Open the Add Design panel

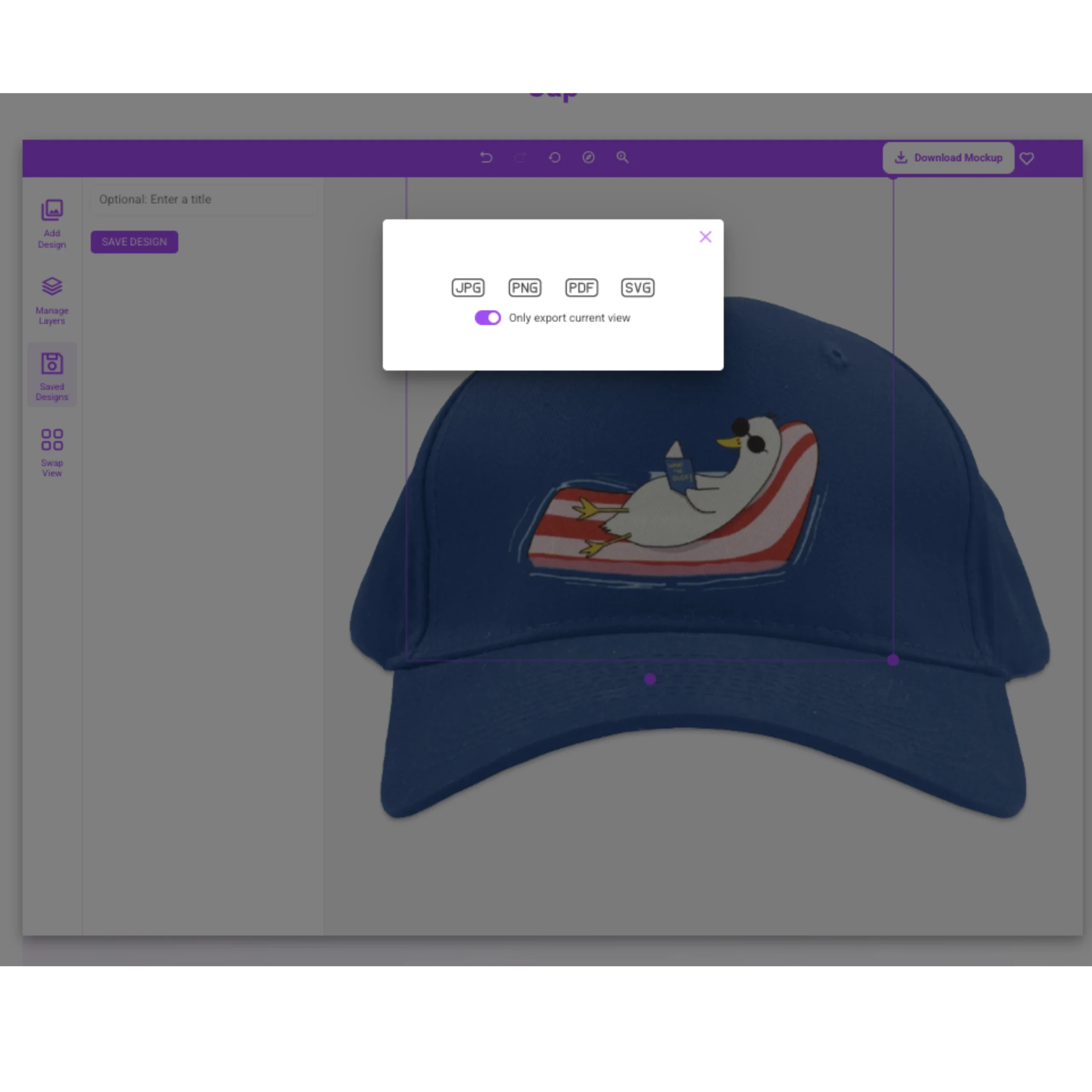pyautogui.click(x=52, y=224)
